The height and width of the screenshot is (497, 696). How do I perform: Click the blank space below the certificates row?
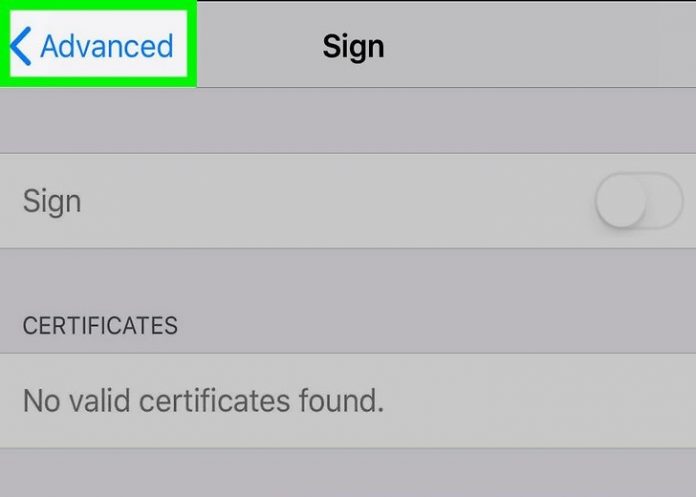point(348,472)
